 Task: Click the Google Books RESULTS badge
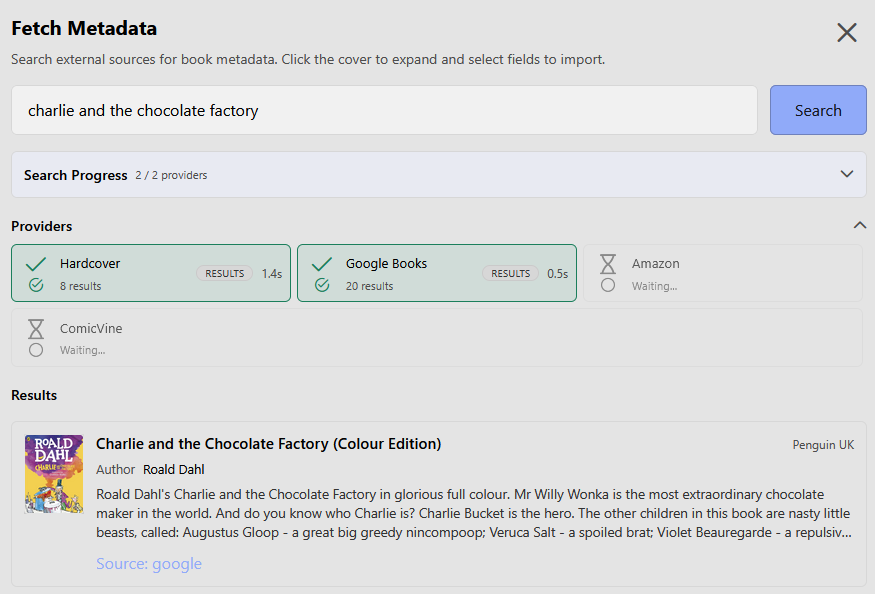pos(511,273)
